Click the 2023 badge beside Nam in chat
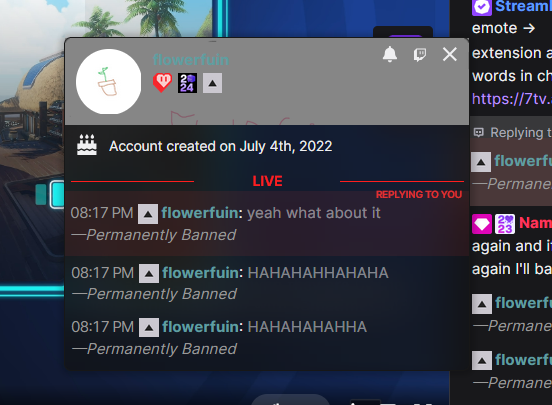552x405 pixels. (505, 224)
